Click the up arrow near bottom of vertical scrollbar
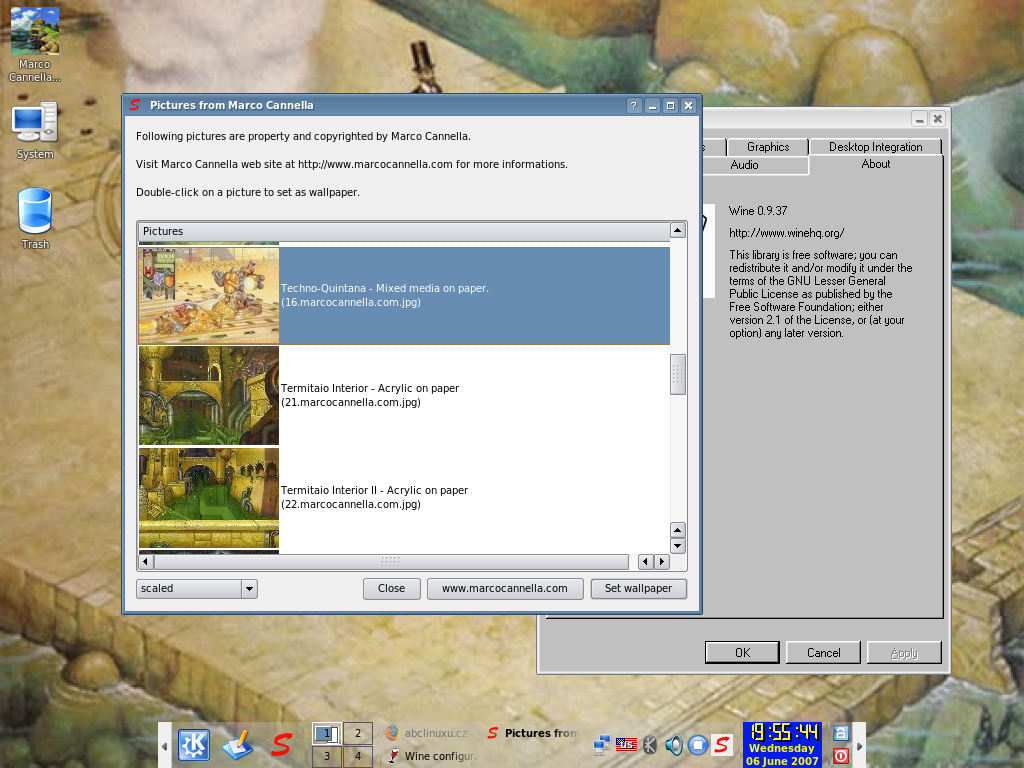The height and width of the screenshot is (768, 1024). [x=678, y=530]
